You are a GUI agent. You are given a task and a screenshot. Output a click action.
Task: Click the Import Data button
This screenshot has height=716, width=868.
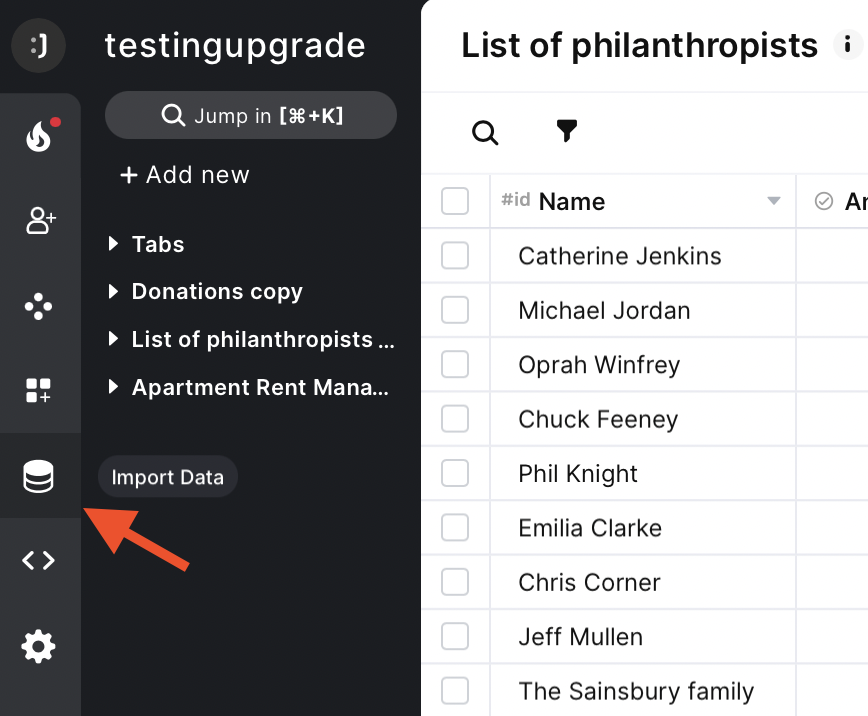tap(167, 477)
